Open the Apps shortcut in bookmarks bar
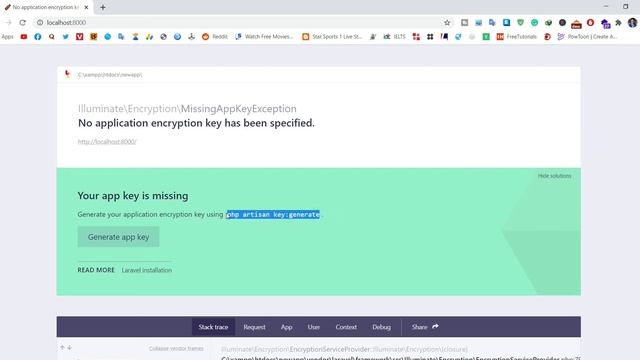This screenshot has height=360, width=640. (x=7, y=37)
